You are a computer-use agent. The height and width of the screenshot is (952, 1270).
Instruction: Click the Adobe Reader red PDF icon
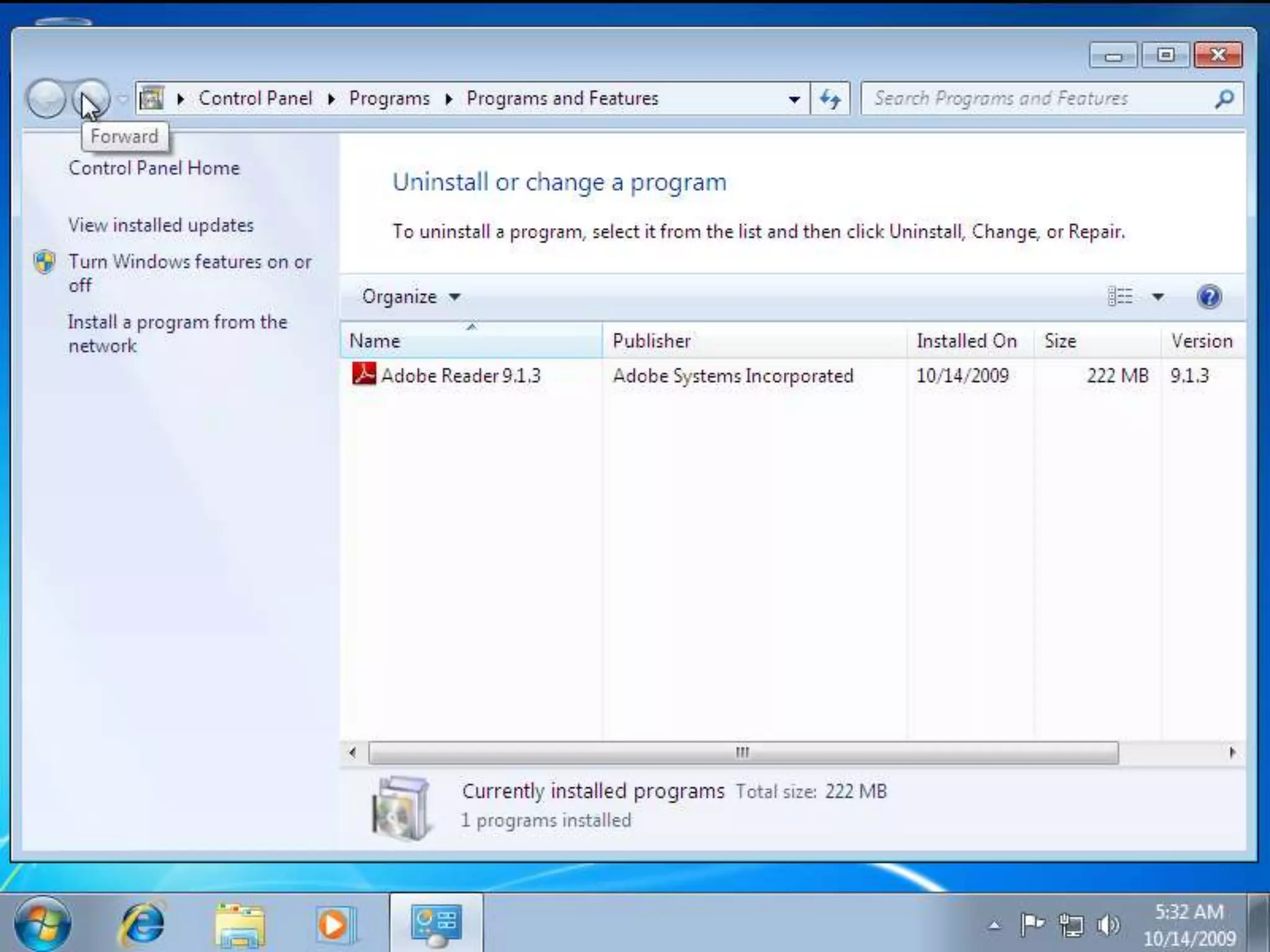(x=363, y=374)
